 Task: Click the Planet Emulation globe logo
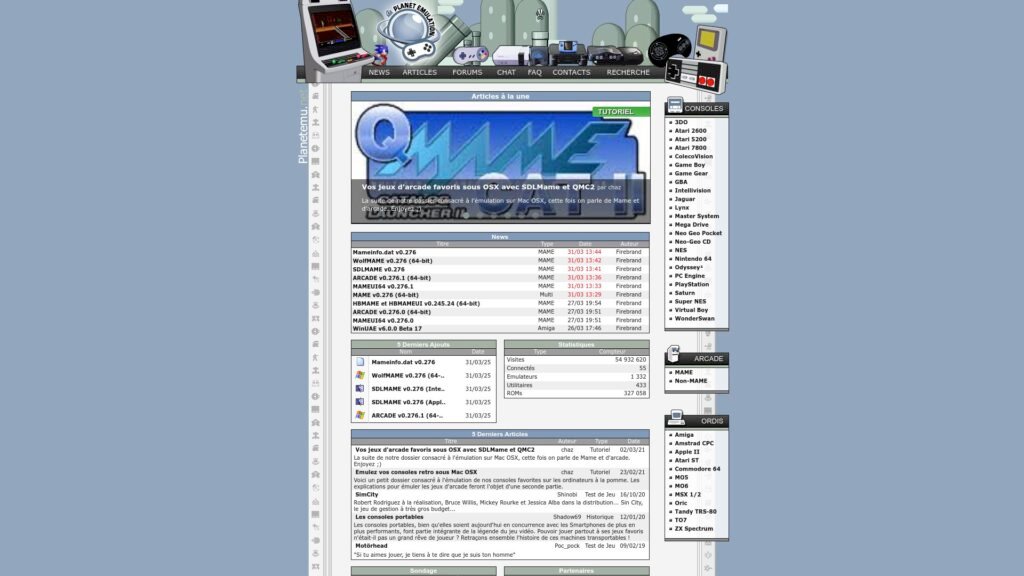pyautogui.click(x=409, y=30)
